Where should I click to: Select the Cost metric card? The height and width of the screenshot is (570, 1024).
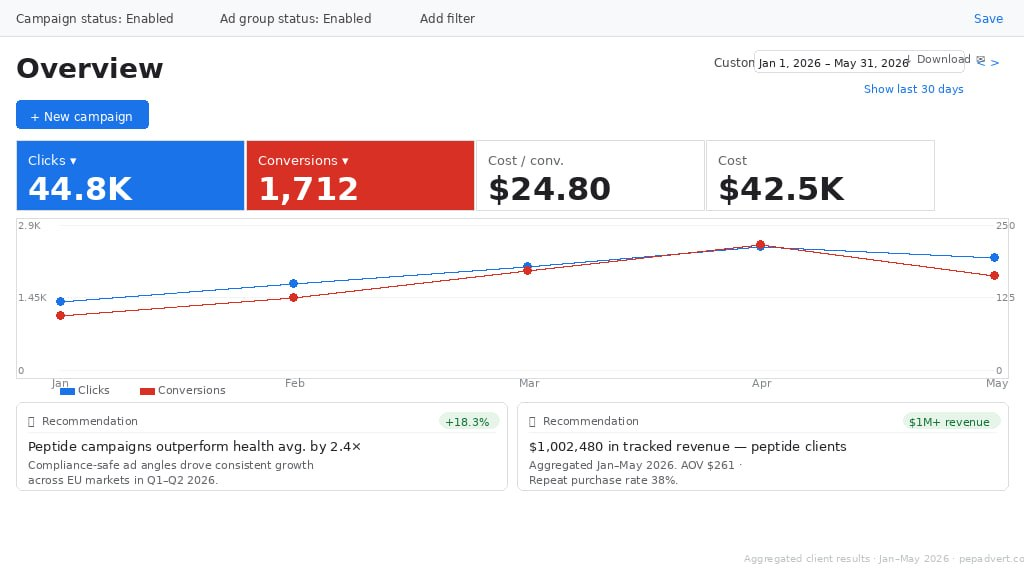click(x=820, y=176)
